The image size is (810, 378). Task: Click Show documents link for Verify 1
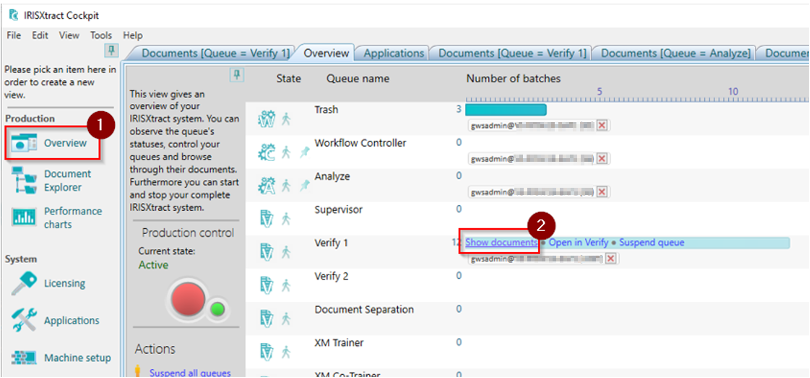(501, 242)
